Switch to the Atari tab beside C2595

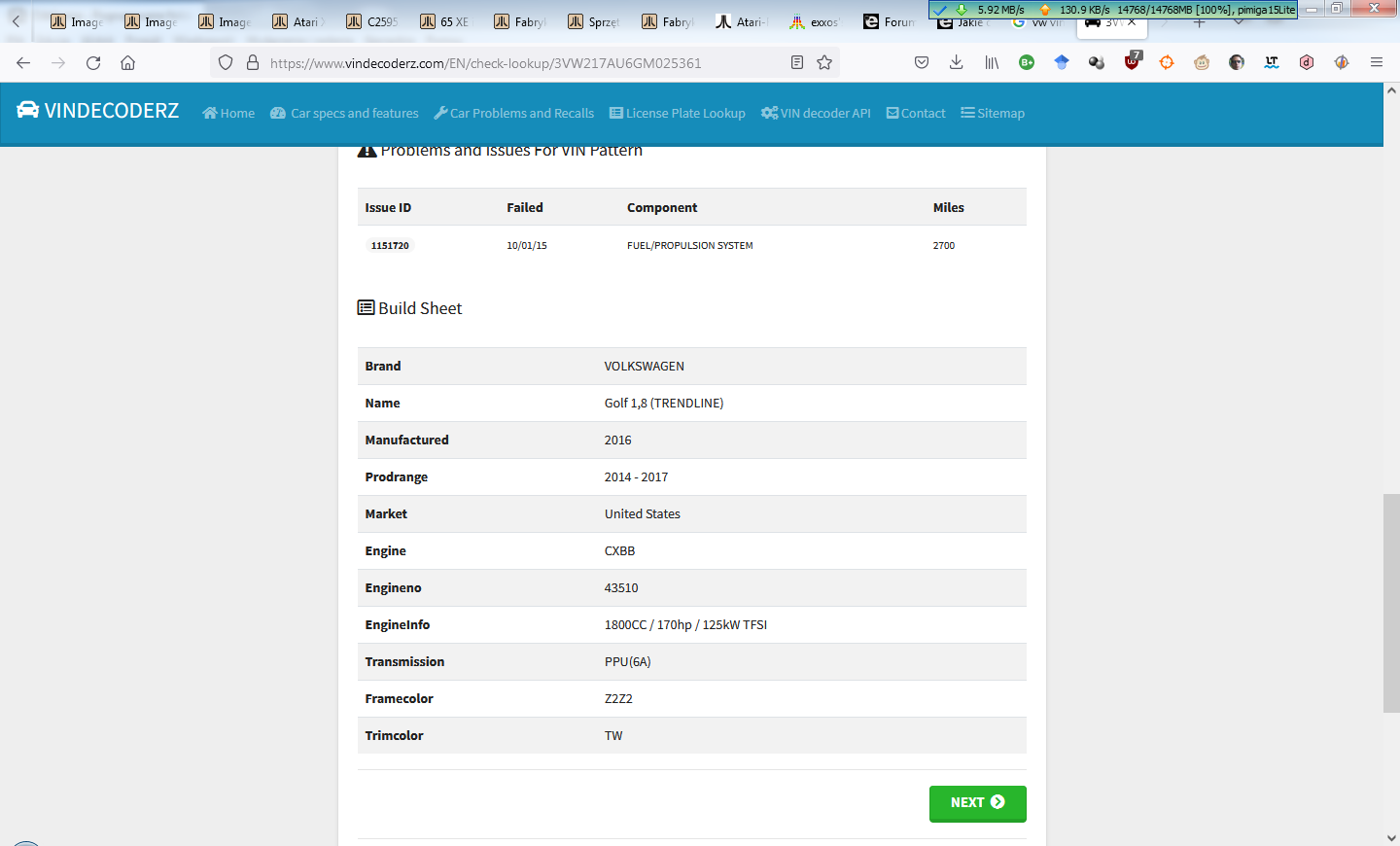click(x=299, y=21)
